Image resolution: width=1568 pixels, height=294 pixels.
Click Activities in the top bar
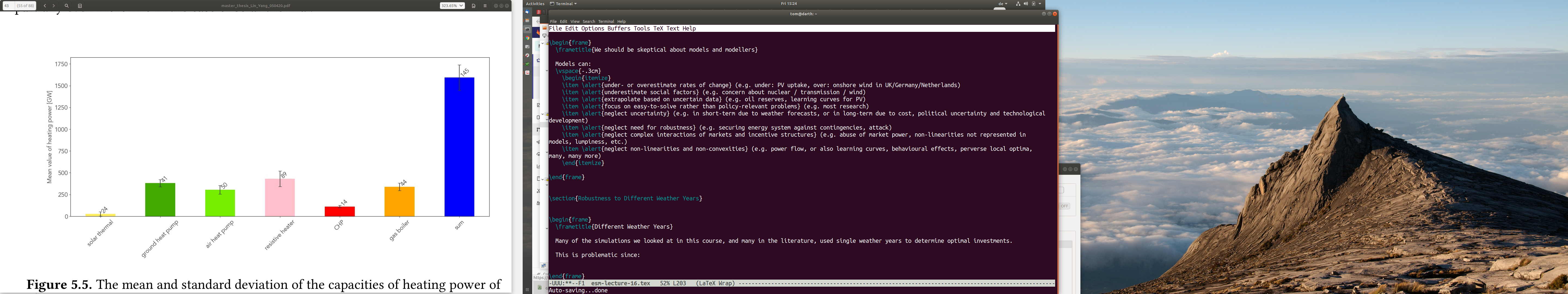pyautogui.click(x=535, y=4)
